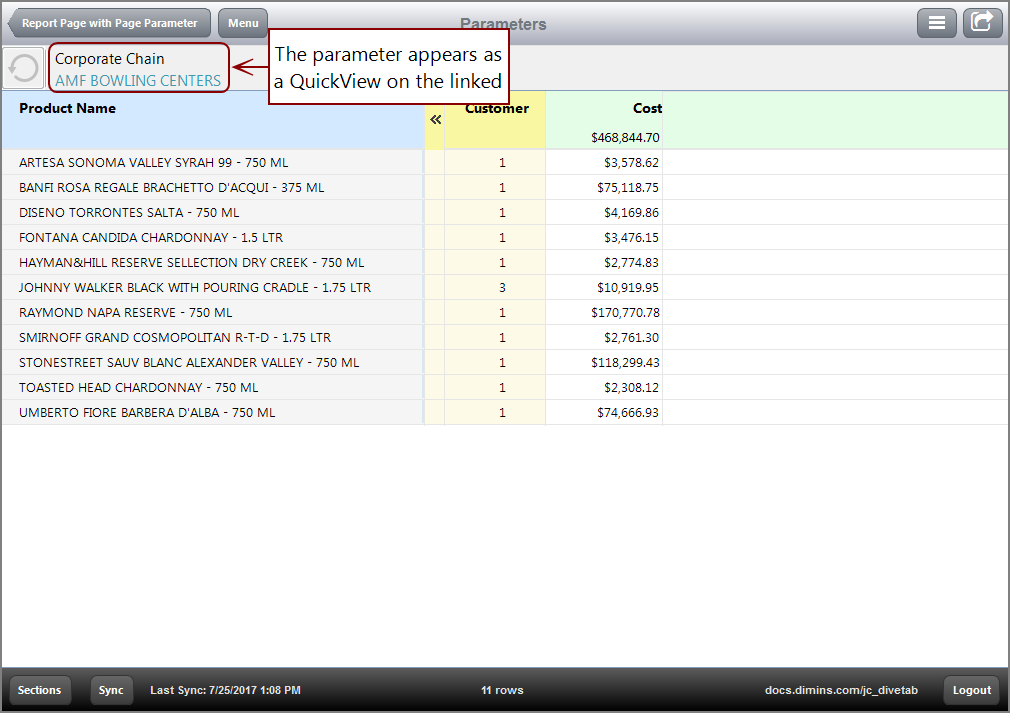Screen dimensions: 1010x713
Task: Open the Menu from the top bar
Action: pos(242,22)
